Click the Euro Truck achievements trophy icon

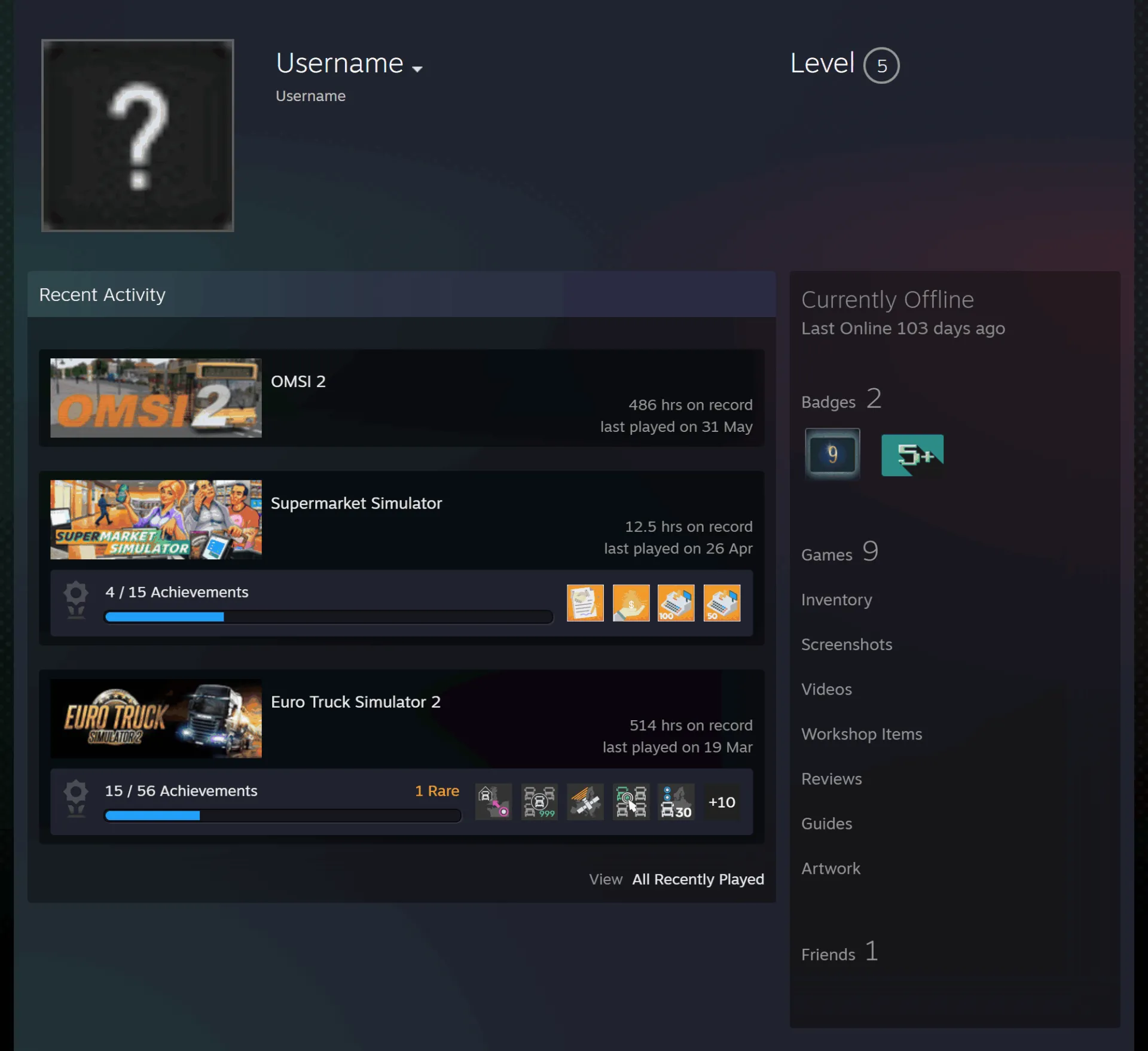[76, 799]
